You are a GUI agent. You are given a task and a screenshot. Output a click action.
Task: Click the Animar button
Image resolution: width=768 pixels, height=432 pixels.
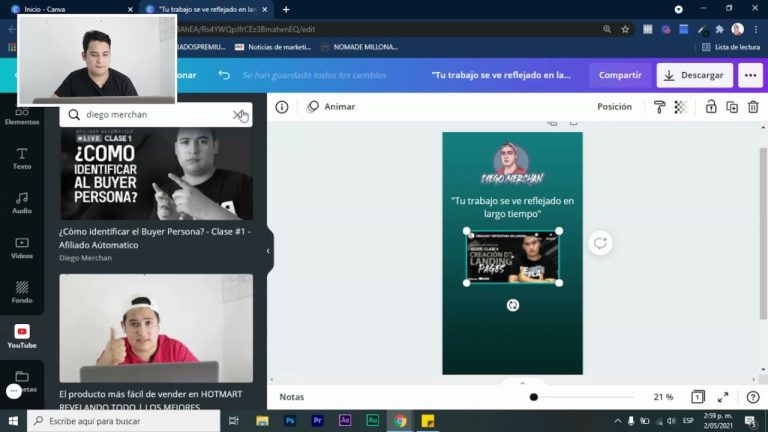(331, 107)
